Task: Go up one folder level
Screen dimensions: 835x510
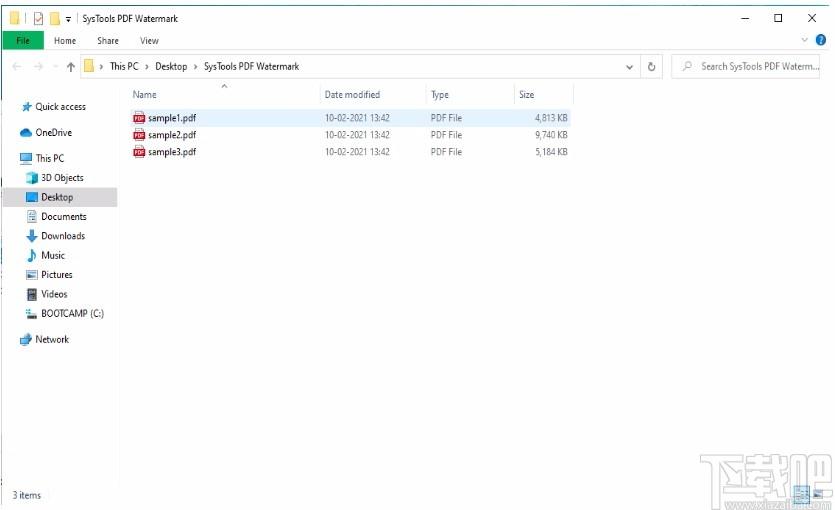Action: click(x=71, y=67)
